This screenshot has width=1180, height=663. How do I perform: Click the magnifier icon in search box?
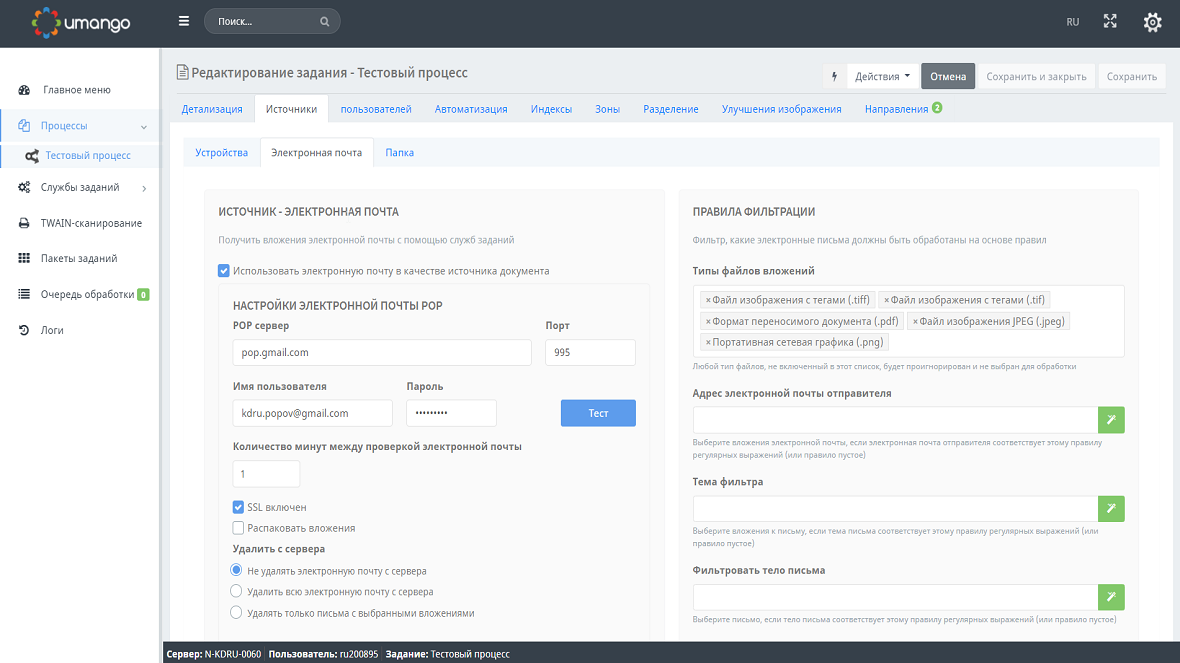click(x=324, y=21)
